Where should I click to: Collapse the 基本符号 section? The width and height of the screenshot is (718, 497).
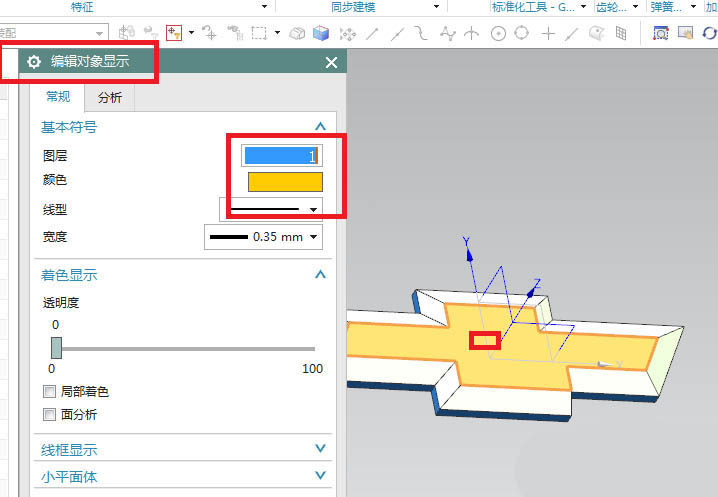(321, 126)
